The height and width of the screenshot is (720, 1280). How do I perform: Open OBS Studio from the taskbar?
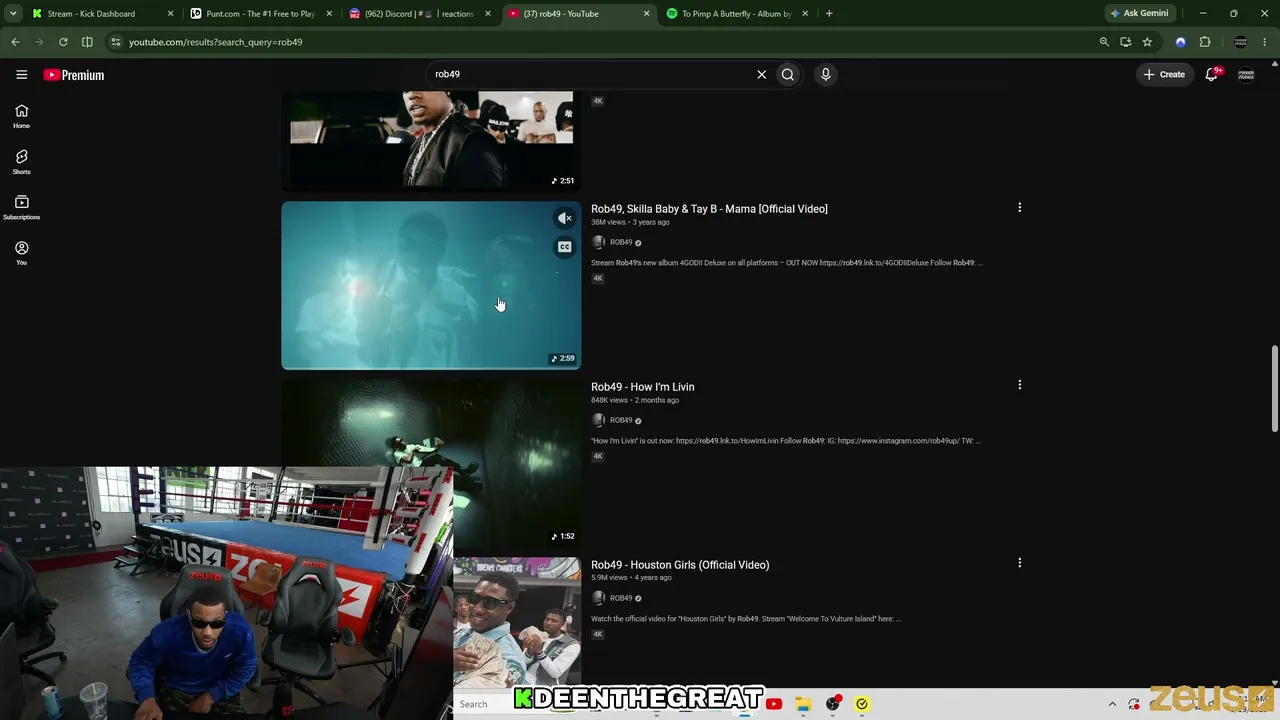pyautogui.click(x=833, y=704)
